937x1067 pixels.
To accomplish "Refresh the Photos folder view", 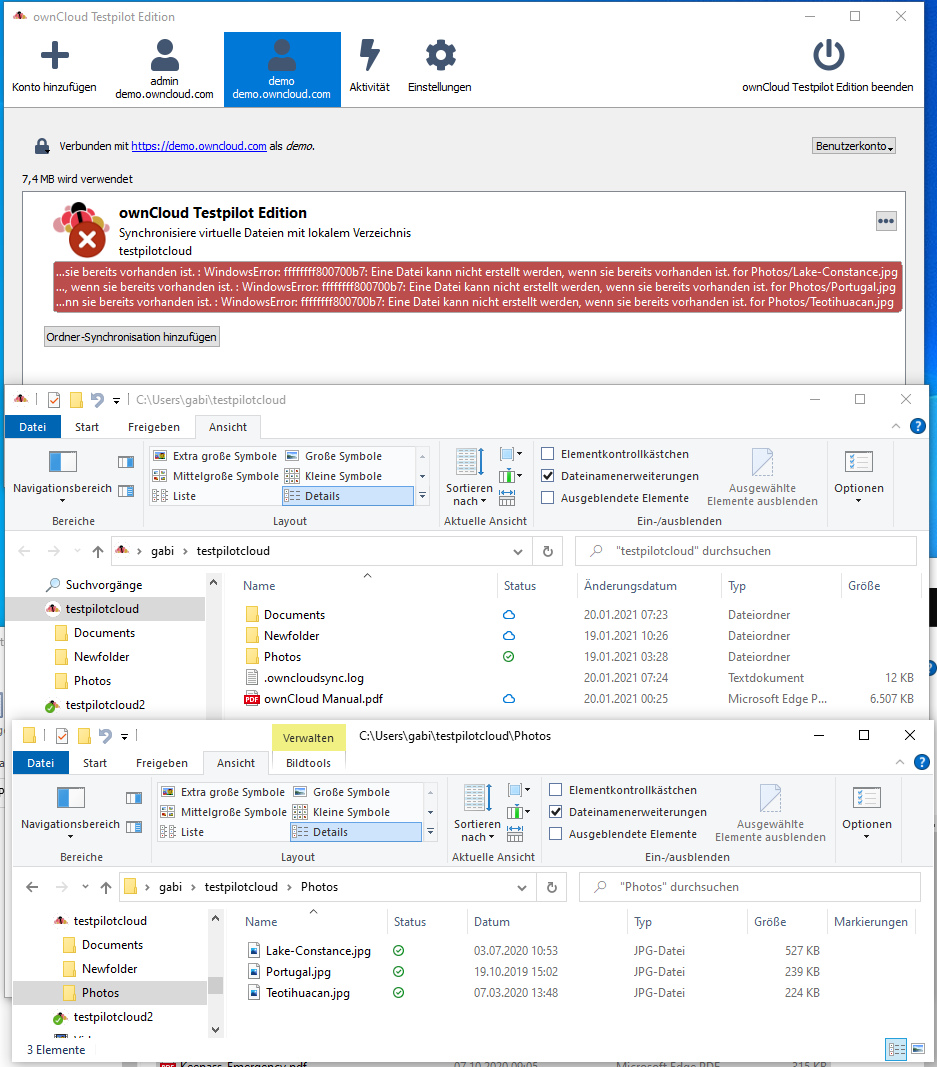I will (x=552, y=887).
